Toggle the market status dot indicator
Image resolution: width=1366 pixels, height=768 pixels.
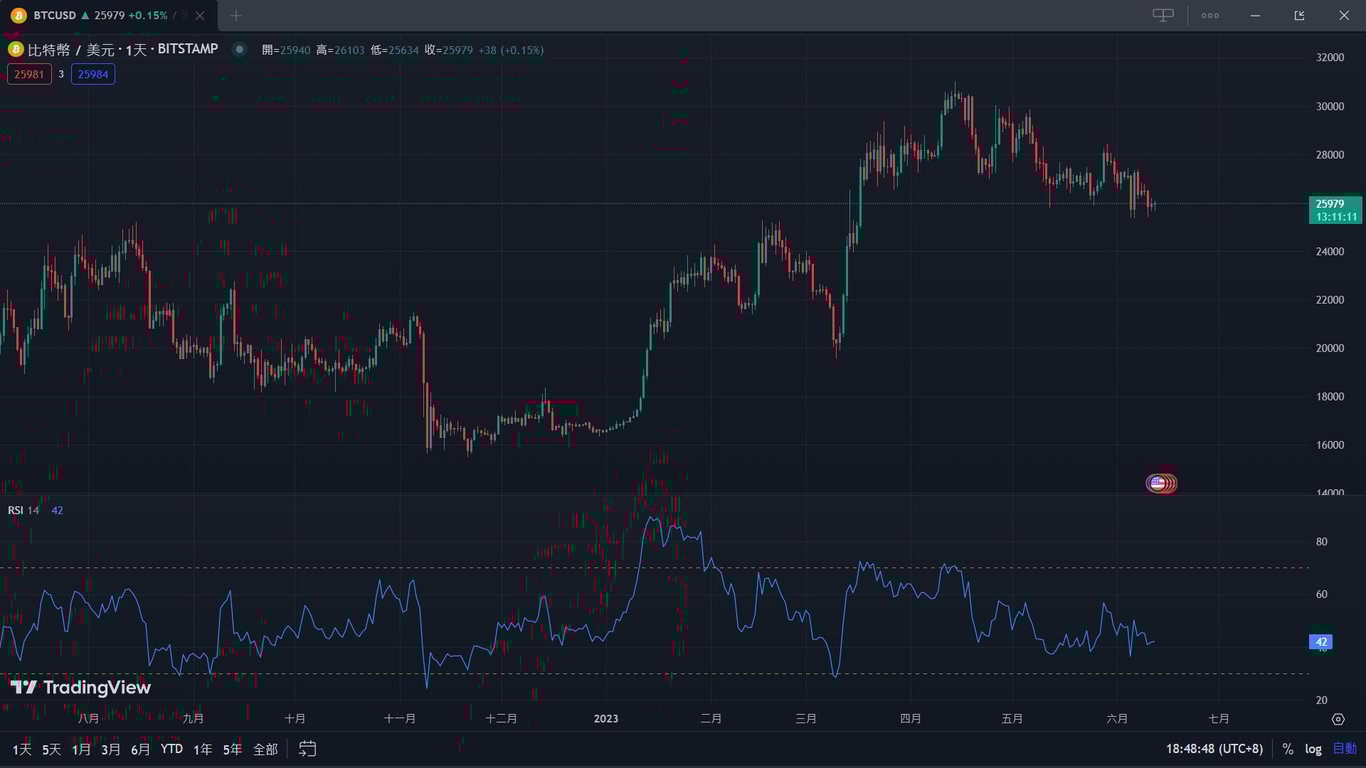[239, 49]
